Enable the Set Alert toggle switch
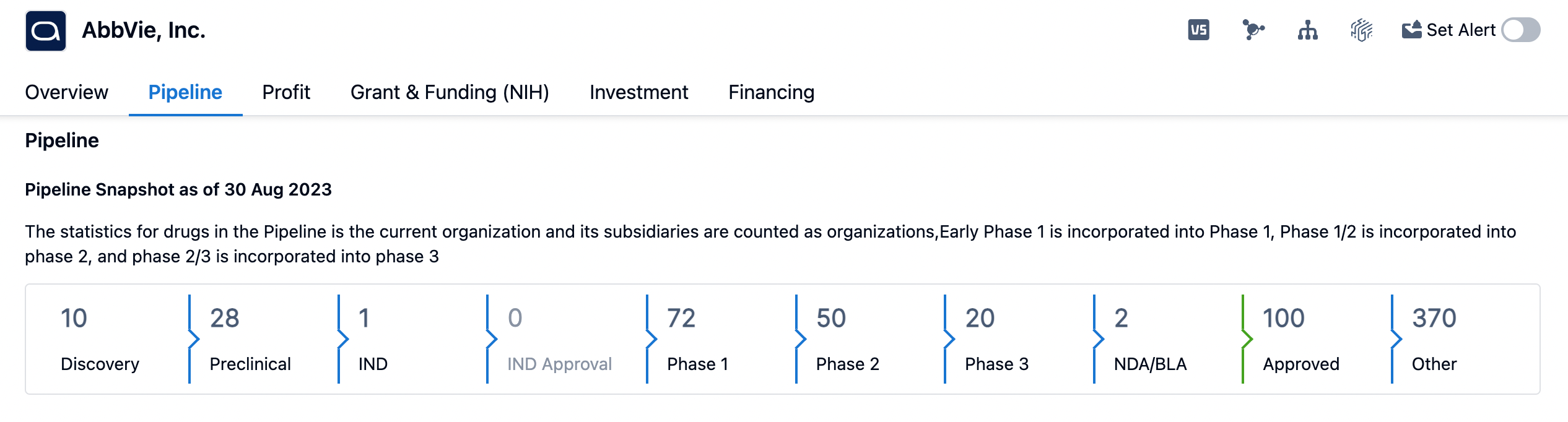1568x422 pixels. [x=1520, y=30]
